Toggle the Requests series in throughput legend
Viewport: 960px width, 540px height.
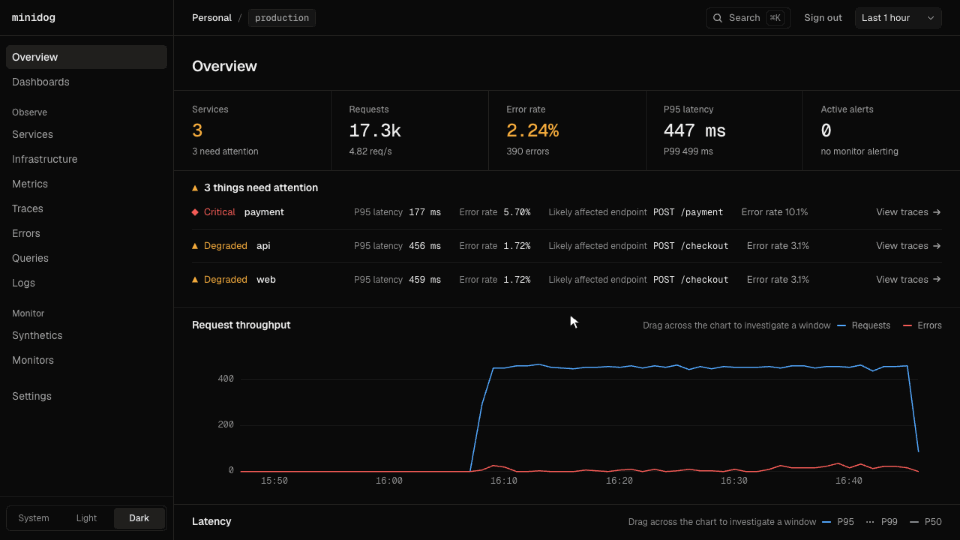[864, 325]
